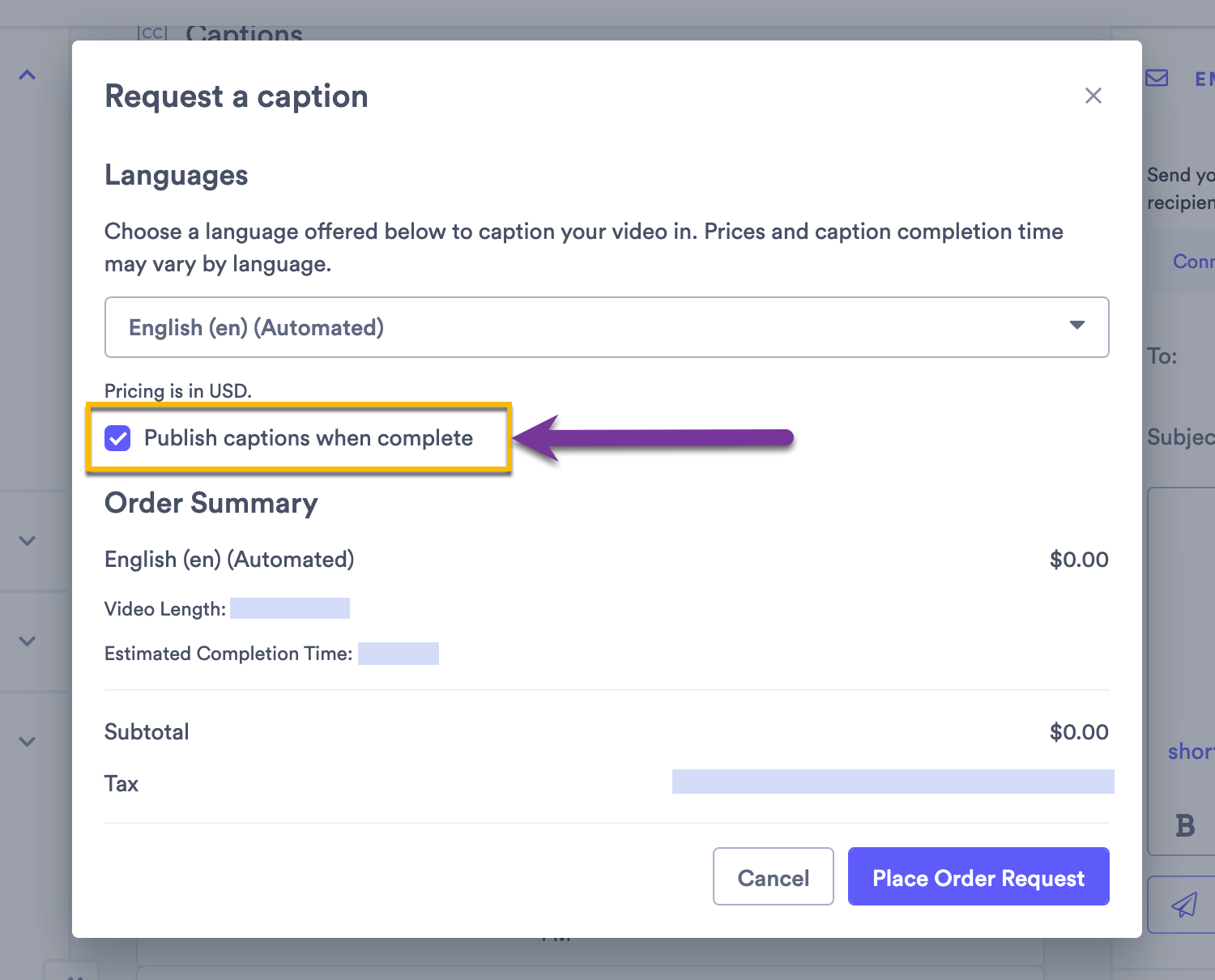Expand the lowest downward chevron in left sidebar
The image size is (1215, 980).
pyautogui.click(x=28, y=742)
